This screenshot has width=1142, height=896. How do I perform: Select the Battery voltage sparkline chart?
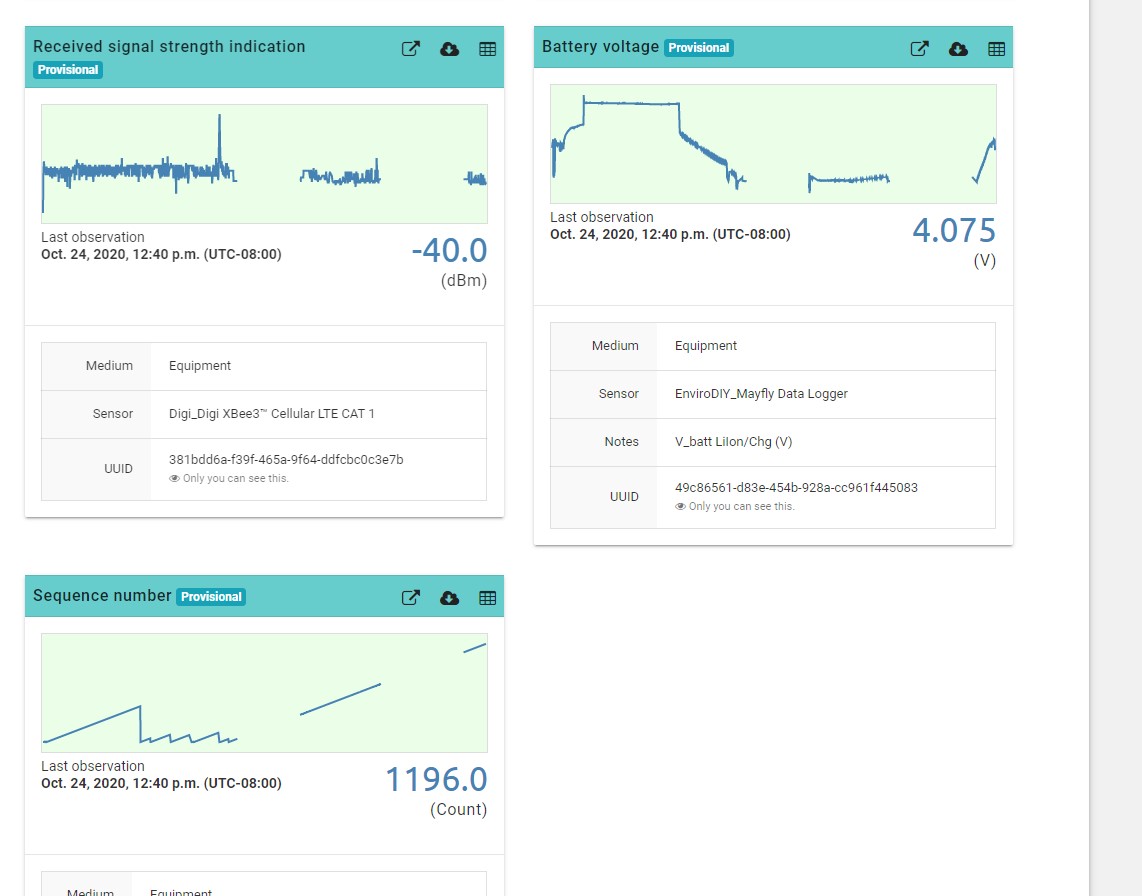click(x=773, y=143)
